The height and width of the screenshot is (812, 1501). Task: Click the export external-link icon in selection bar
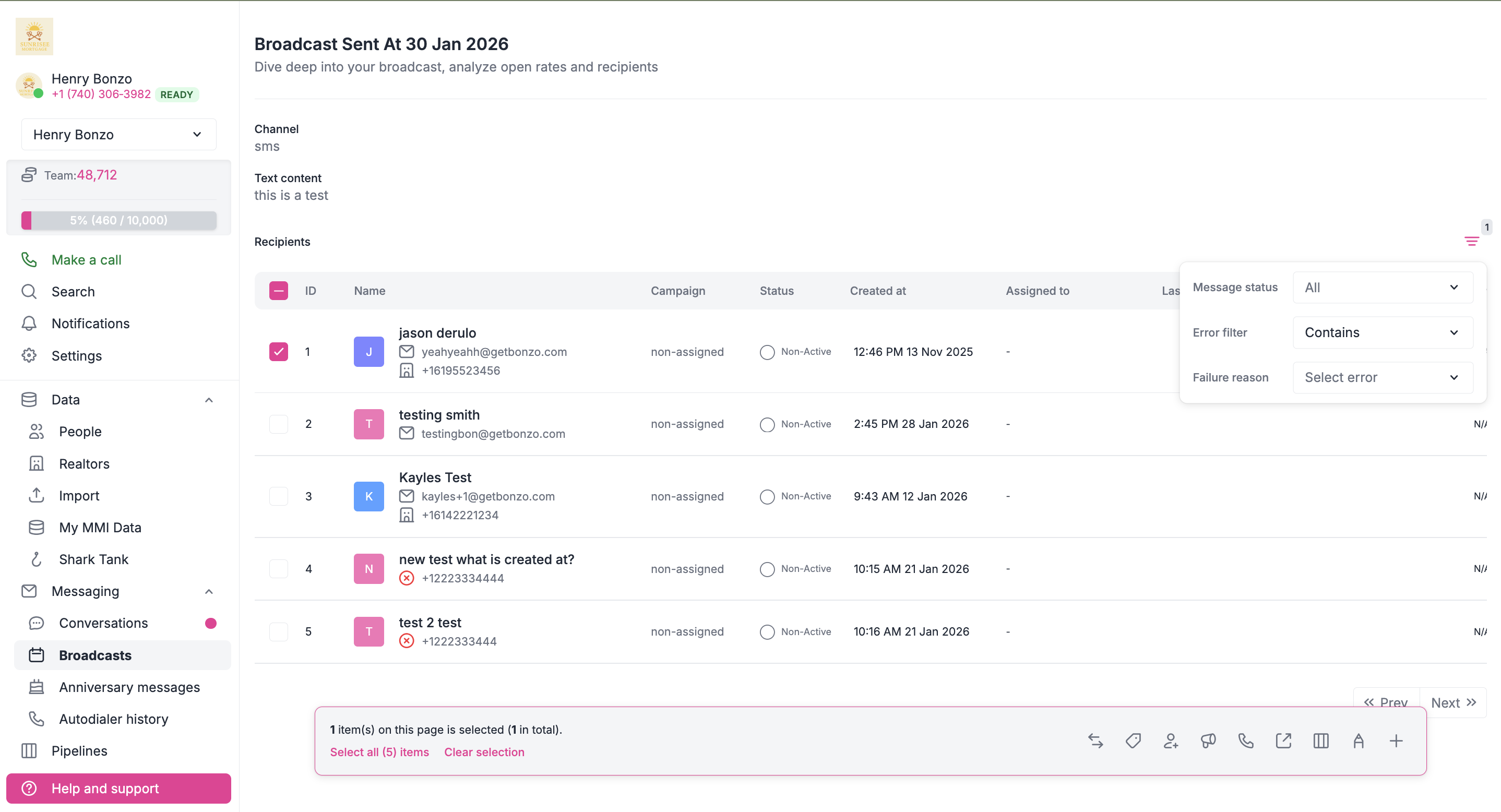1284,741
